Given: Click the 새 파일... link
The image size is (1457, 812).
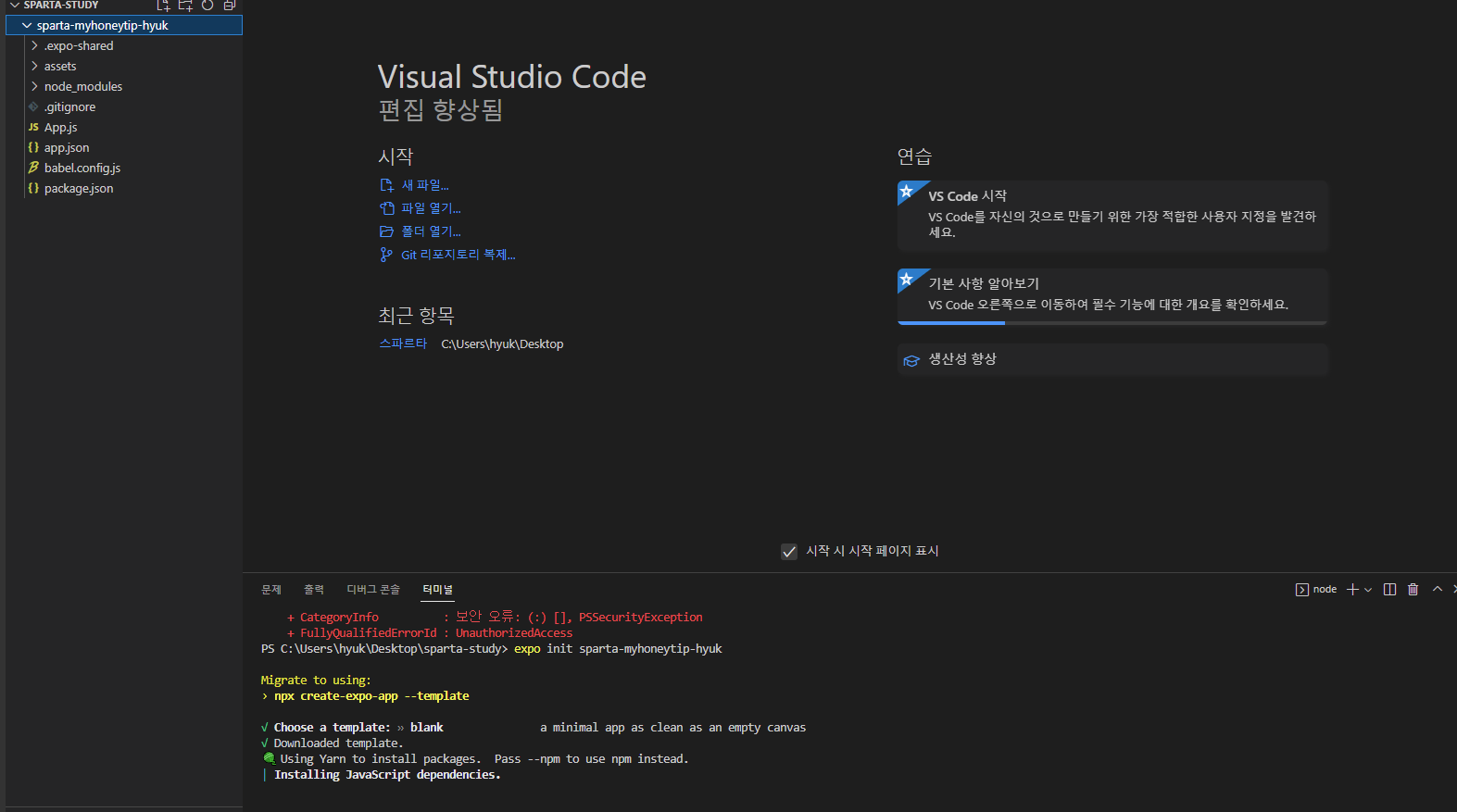Looking at the screenshot, I should tap(424, 185).
